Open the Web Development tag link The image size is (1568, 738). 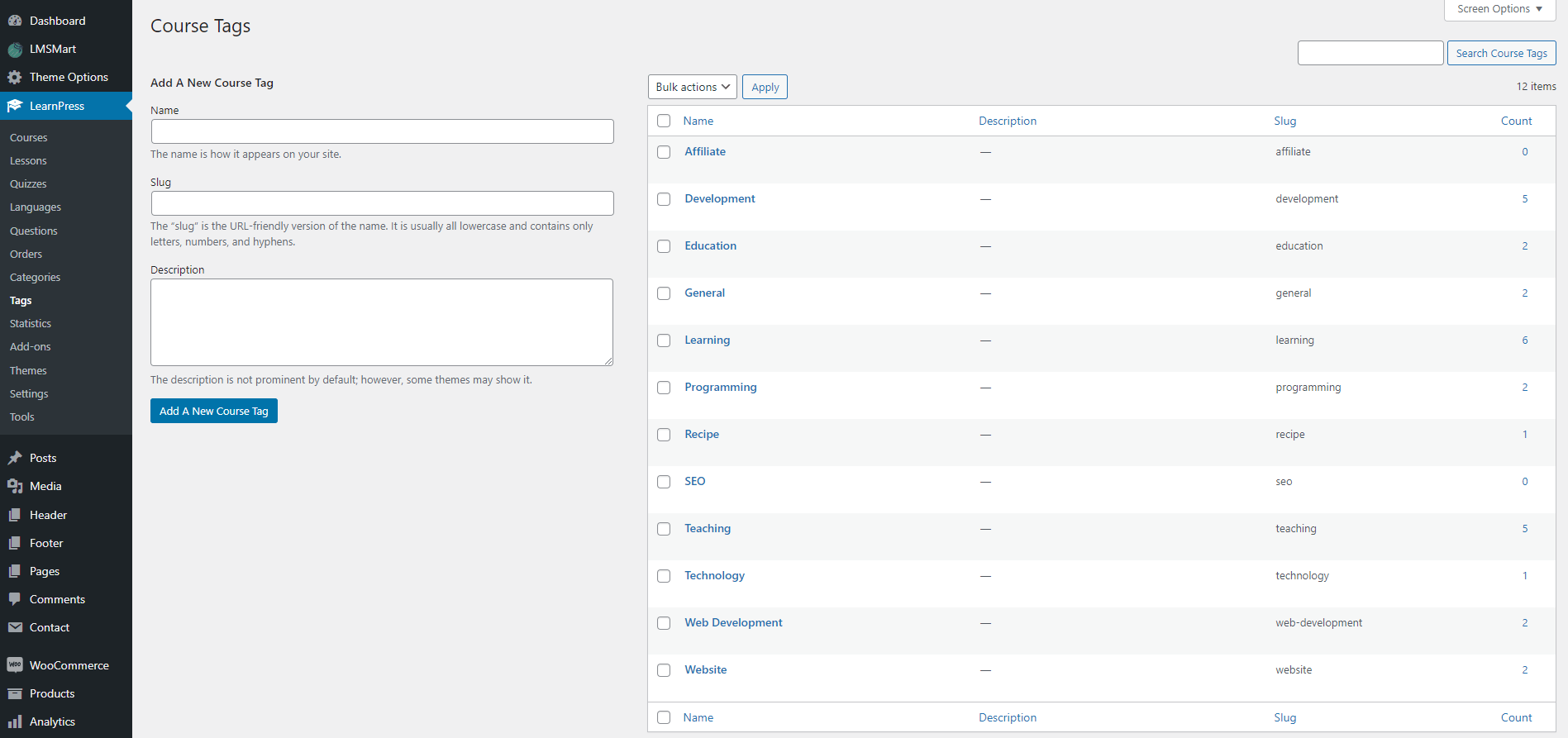[x=733, y=622]
